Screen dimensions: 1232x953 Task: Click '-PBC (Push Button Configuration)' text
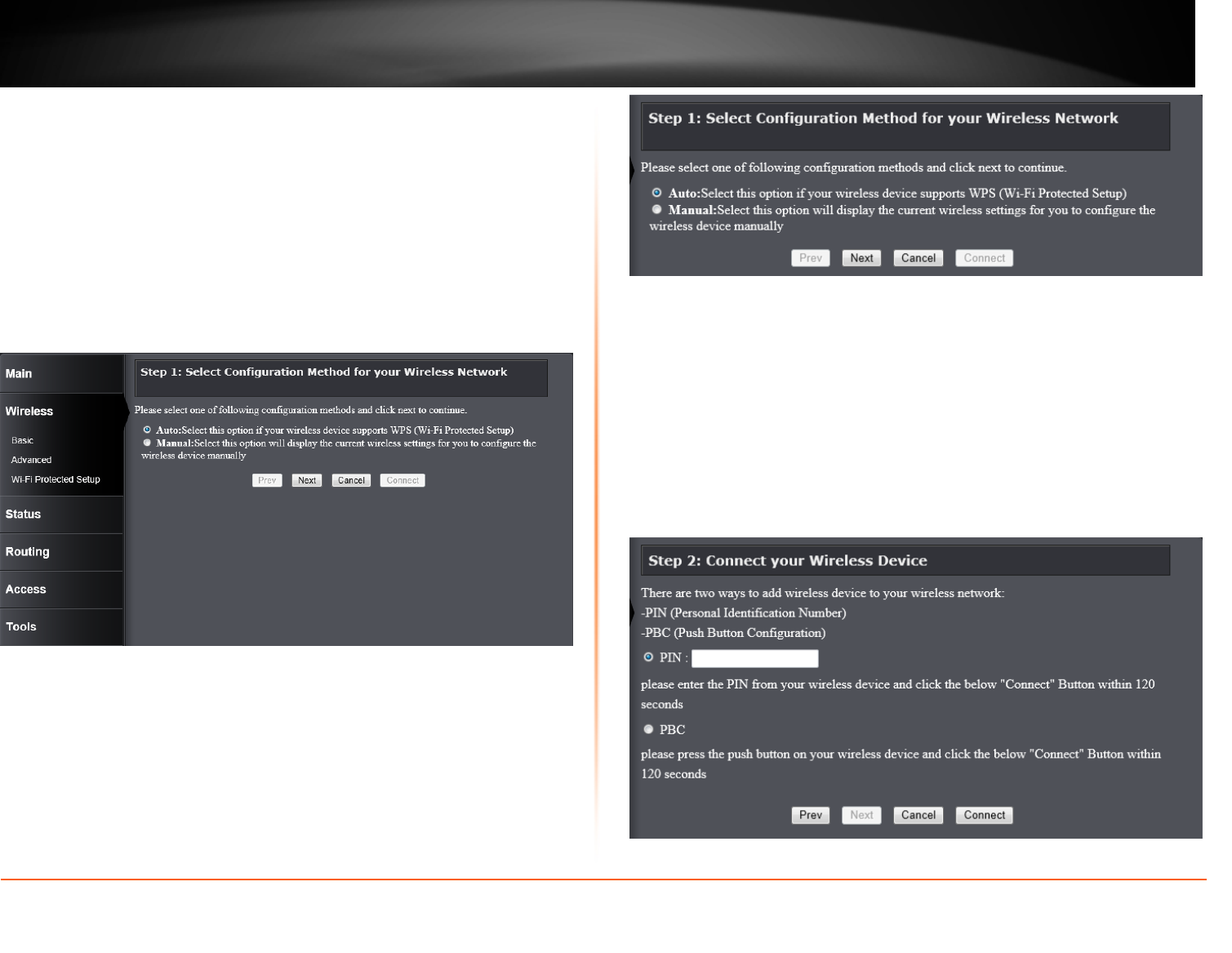pos(733,633)
